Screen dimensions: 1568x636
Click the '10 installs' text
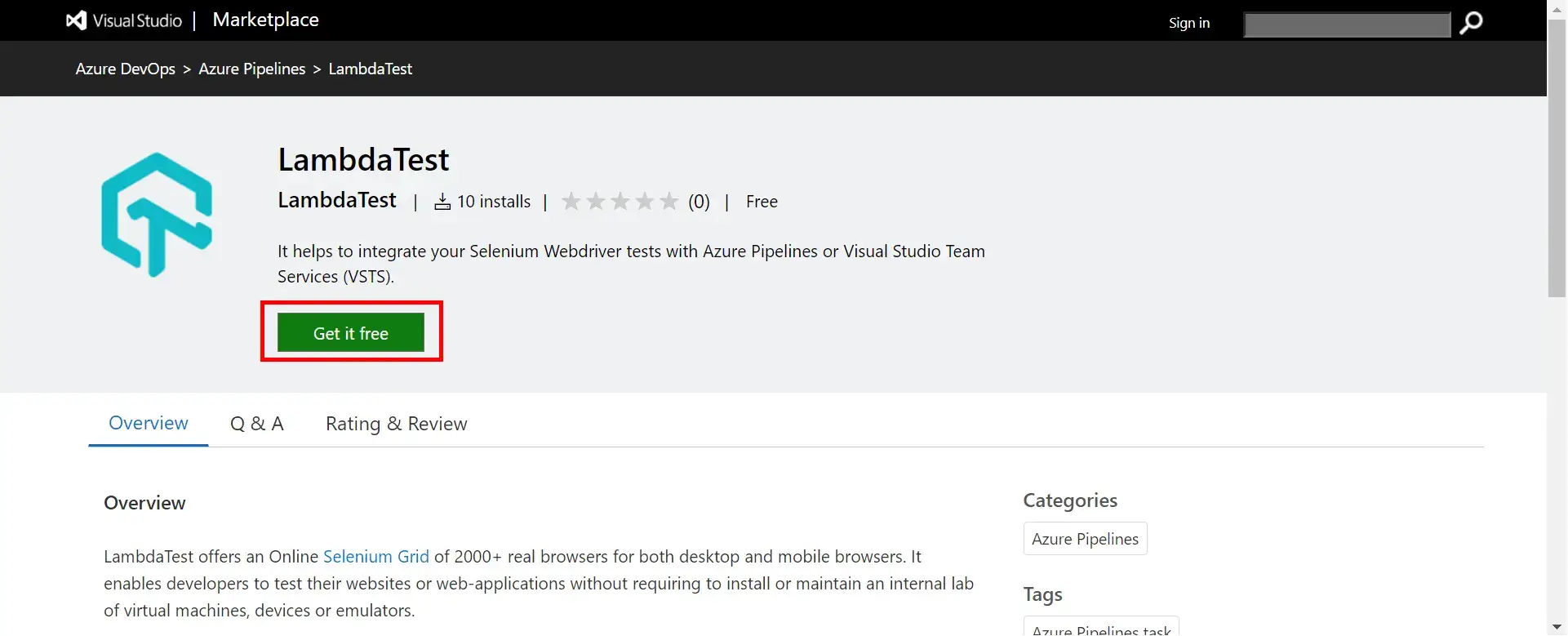(x=494, y=202)
